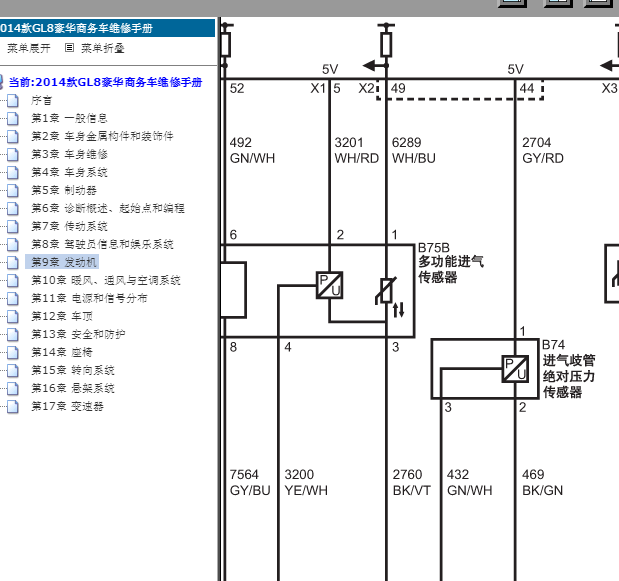Viewport: 619px width, 581px height.
Task: Click the page icon beside 第10章
Action: tap(13, 280)
